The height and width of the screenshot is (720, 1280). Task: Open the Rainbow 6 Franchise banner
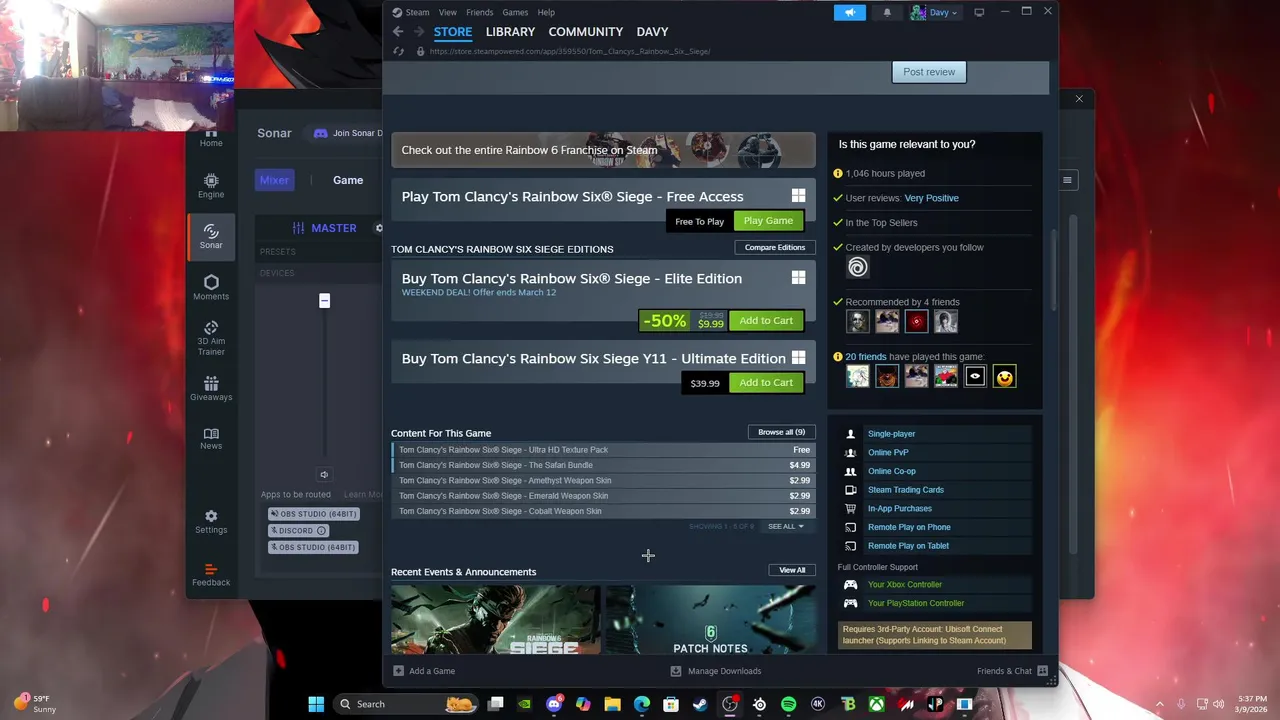tap(603, 150)
